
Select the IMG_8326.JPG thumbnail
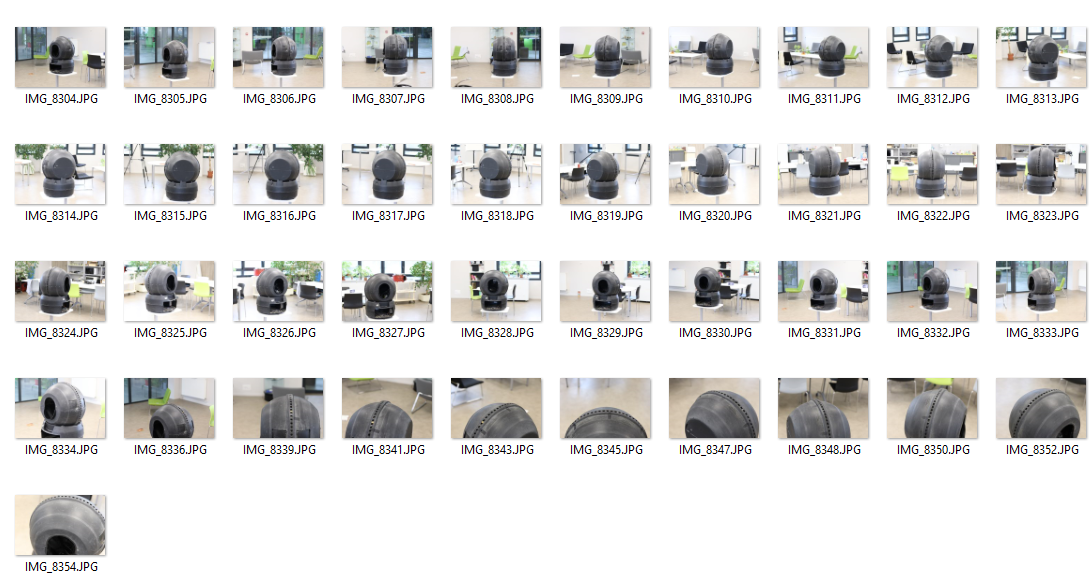[x=278, y=292]
